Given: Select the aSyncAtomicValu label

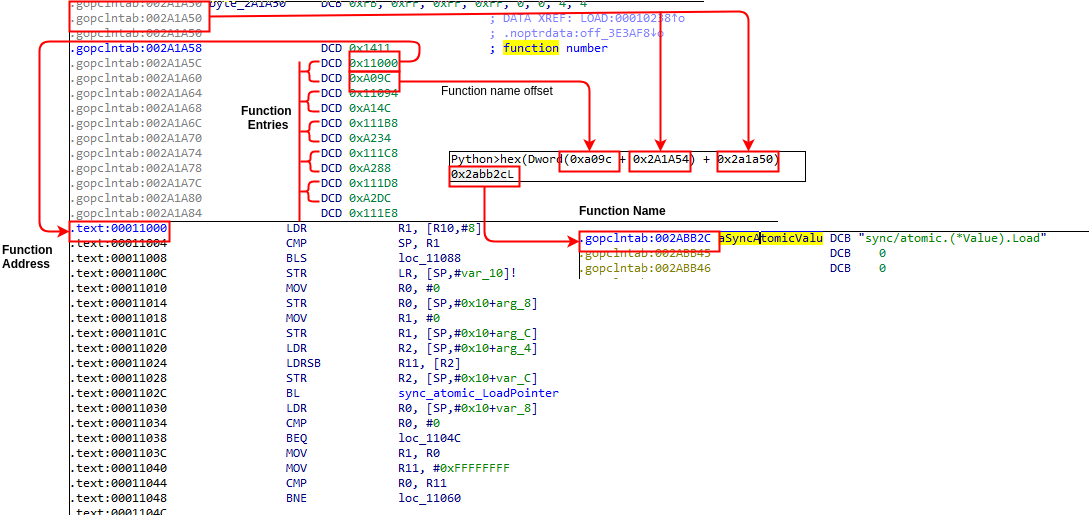Looking at the screenshot, I should [x=770, y=239].
